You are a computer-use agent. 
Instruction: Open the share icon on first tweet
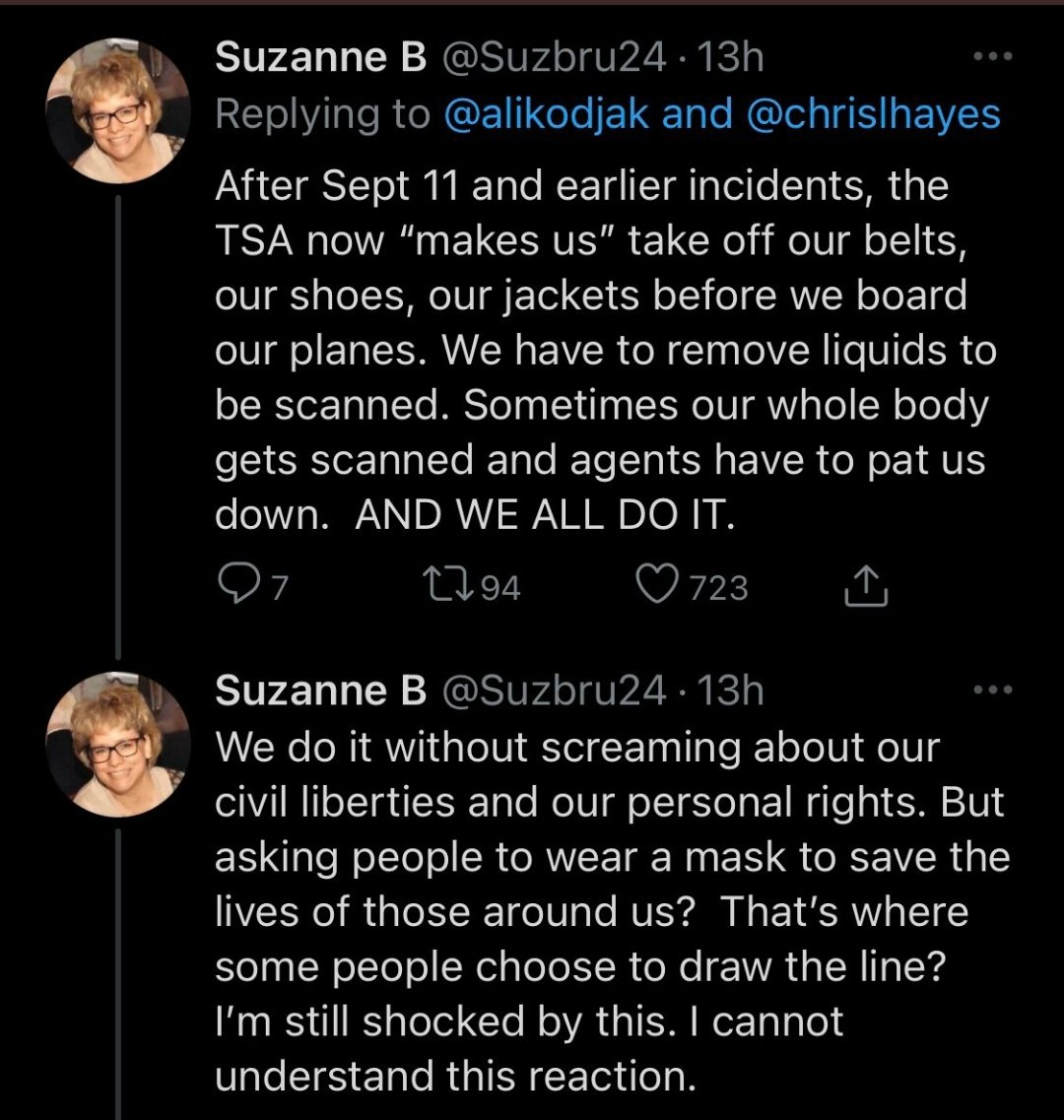[867, 588]
